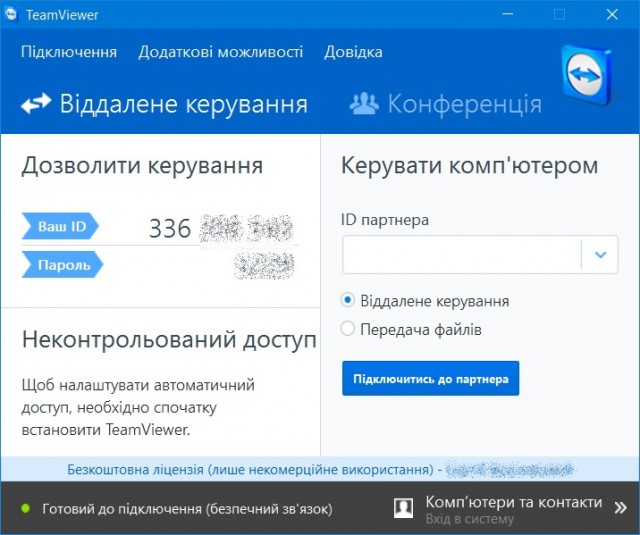Click Вхід в систему sign-in text
The image size is (640, 535).
[x=469, y=519]
